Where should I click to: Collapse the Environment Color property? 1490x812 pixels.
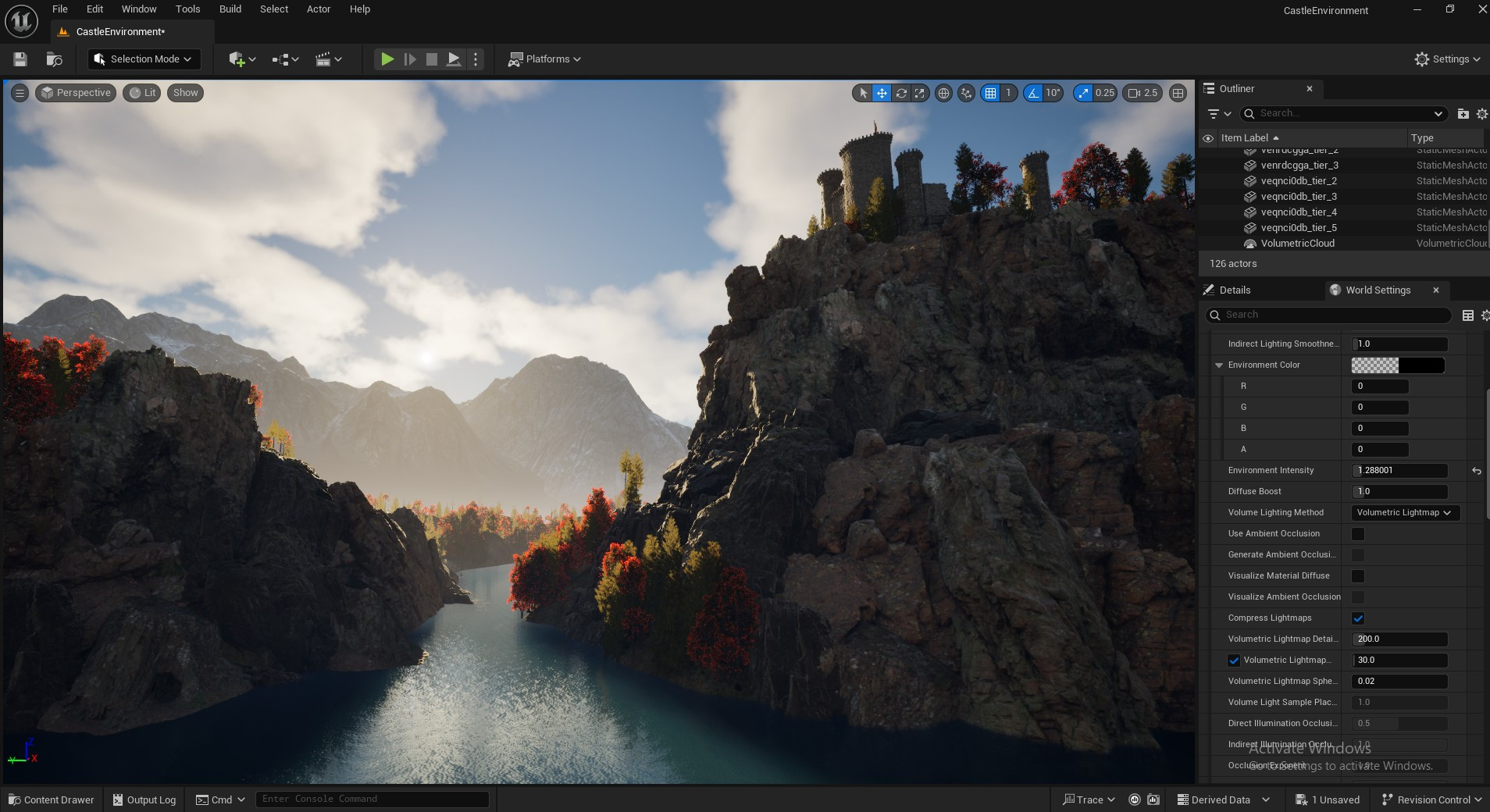pos(1218,365)
